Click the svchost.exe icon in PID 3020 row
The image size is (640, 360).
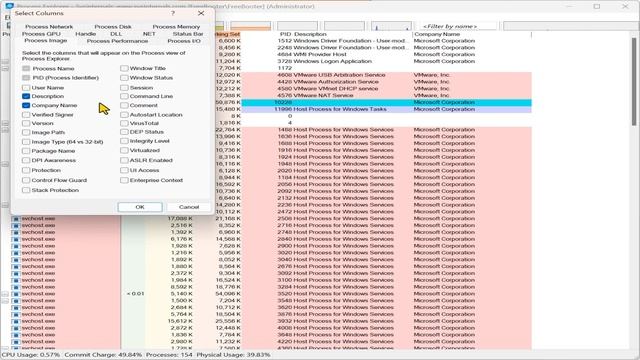16,253
